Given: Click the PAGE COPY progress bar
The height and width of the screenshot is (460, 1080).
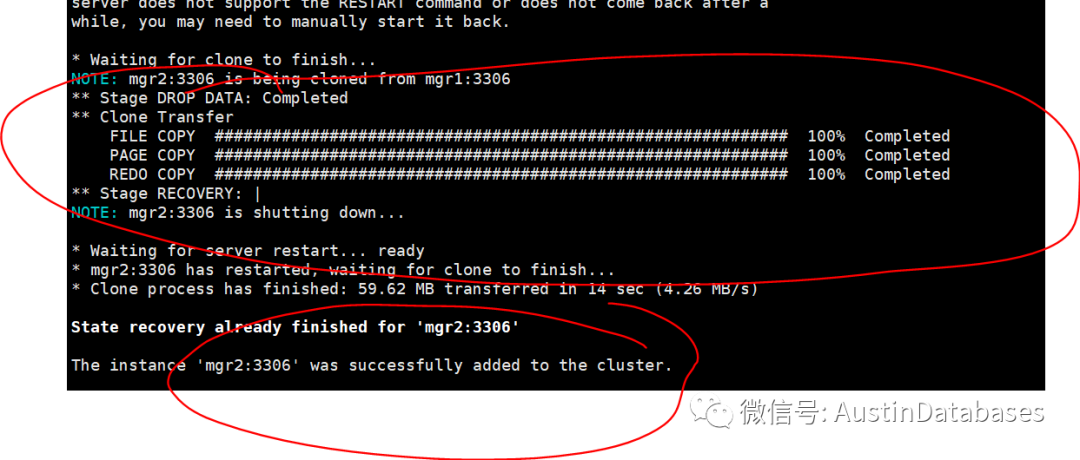Looking at the screenshot, I should (x=501, y=156).
